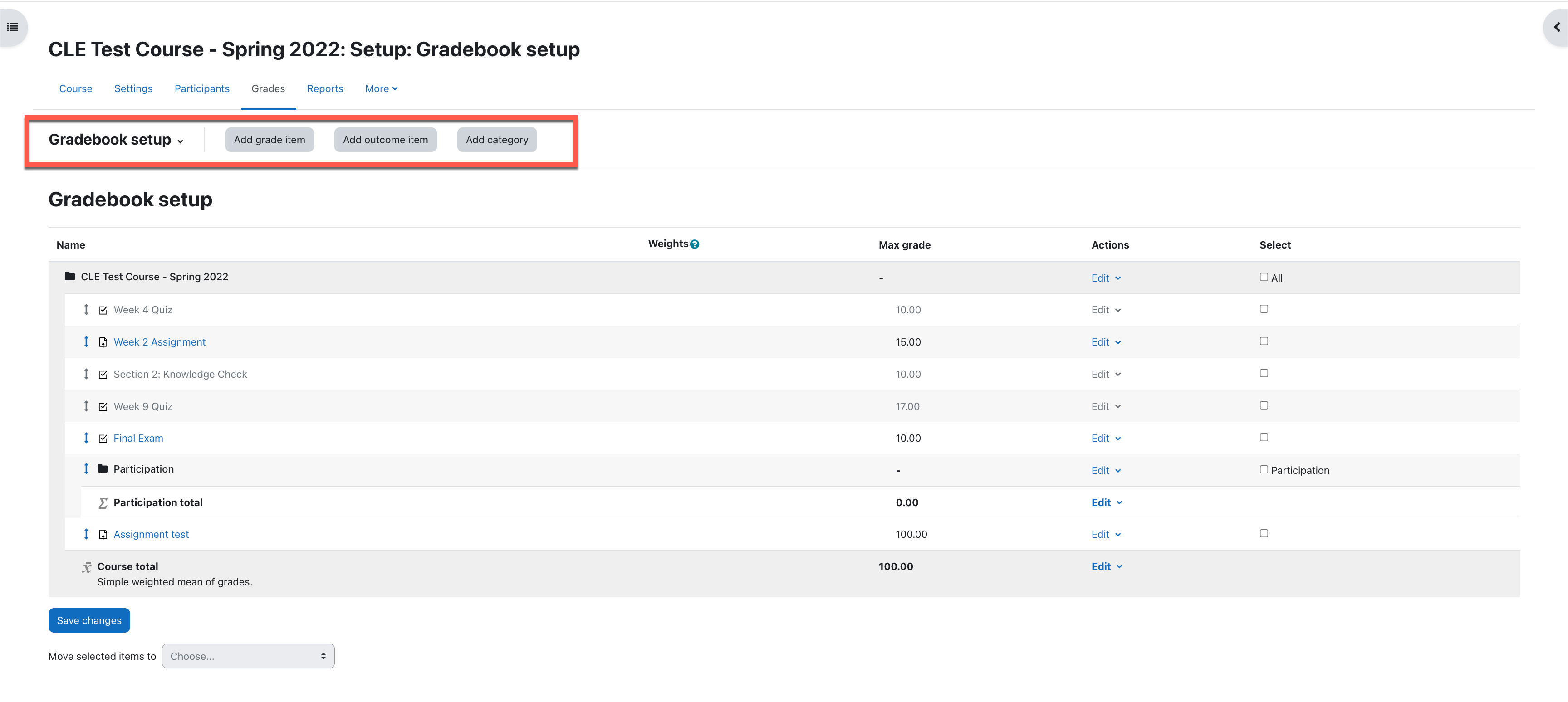
Task: Open Edit menu for CLE Test Course category
Action: coord(1106,278)
